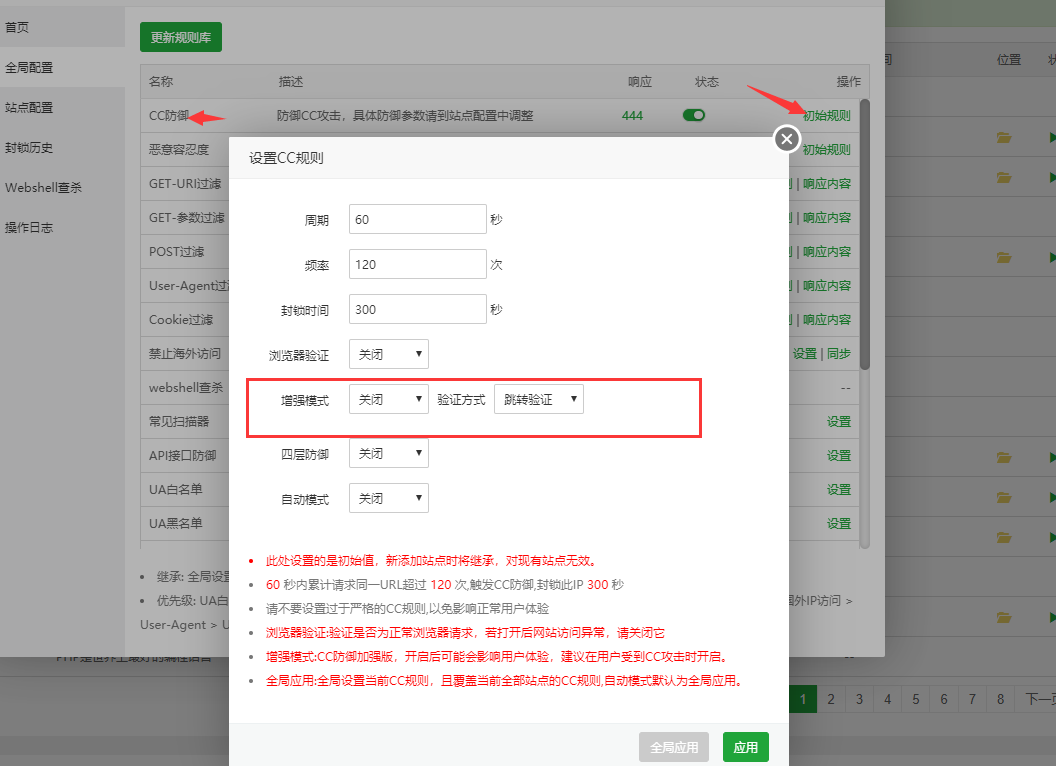The height and width of the screenshot is (766, 1056).
Task: Go to page 2 in the pagination
Action: pos(830,699)
